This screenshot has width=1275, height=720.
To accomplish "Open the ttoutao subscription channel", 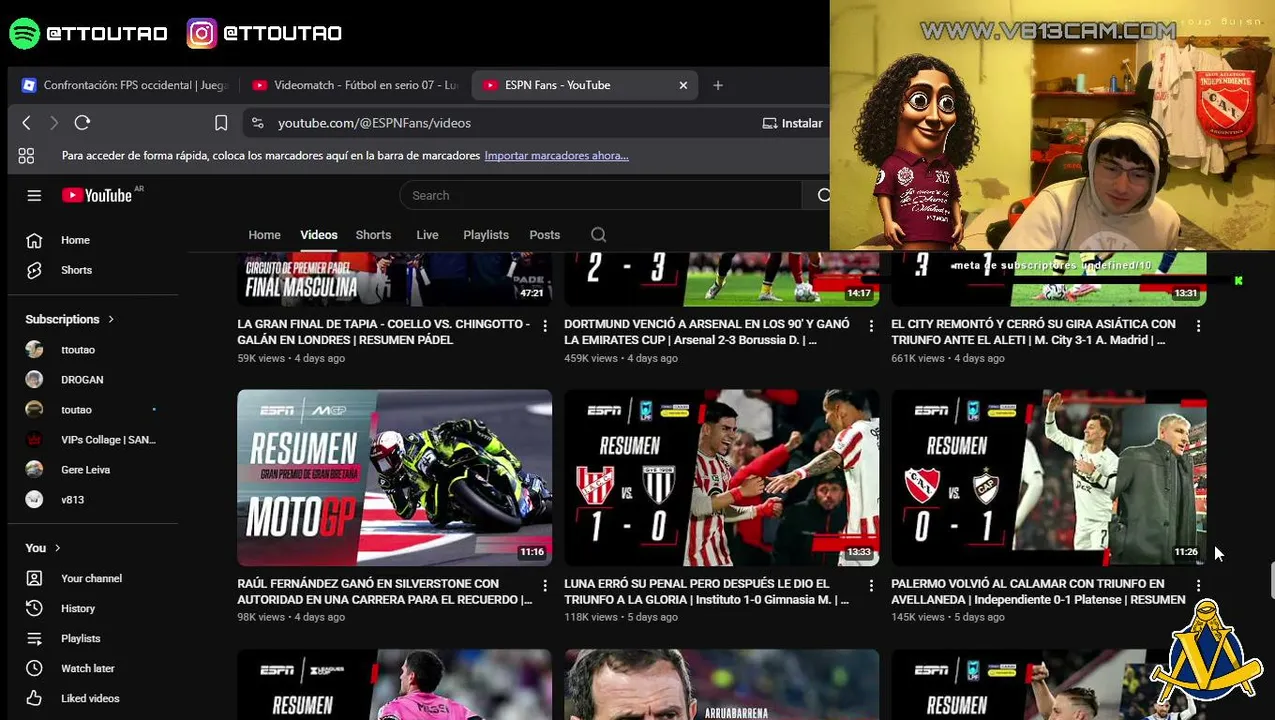I will [x=77, y=350].
